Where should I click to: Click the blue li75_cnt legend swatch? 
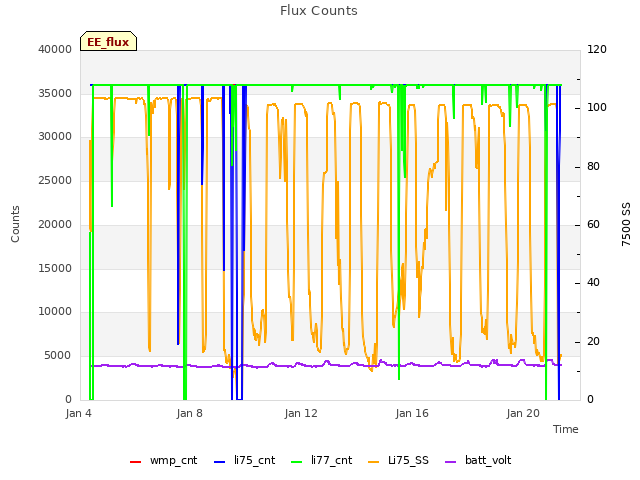click(x=220, y=462)
